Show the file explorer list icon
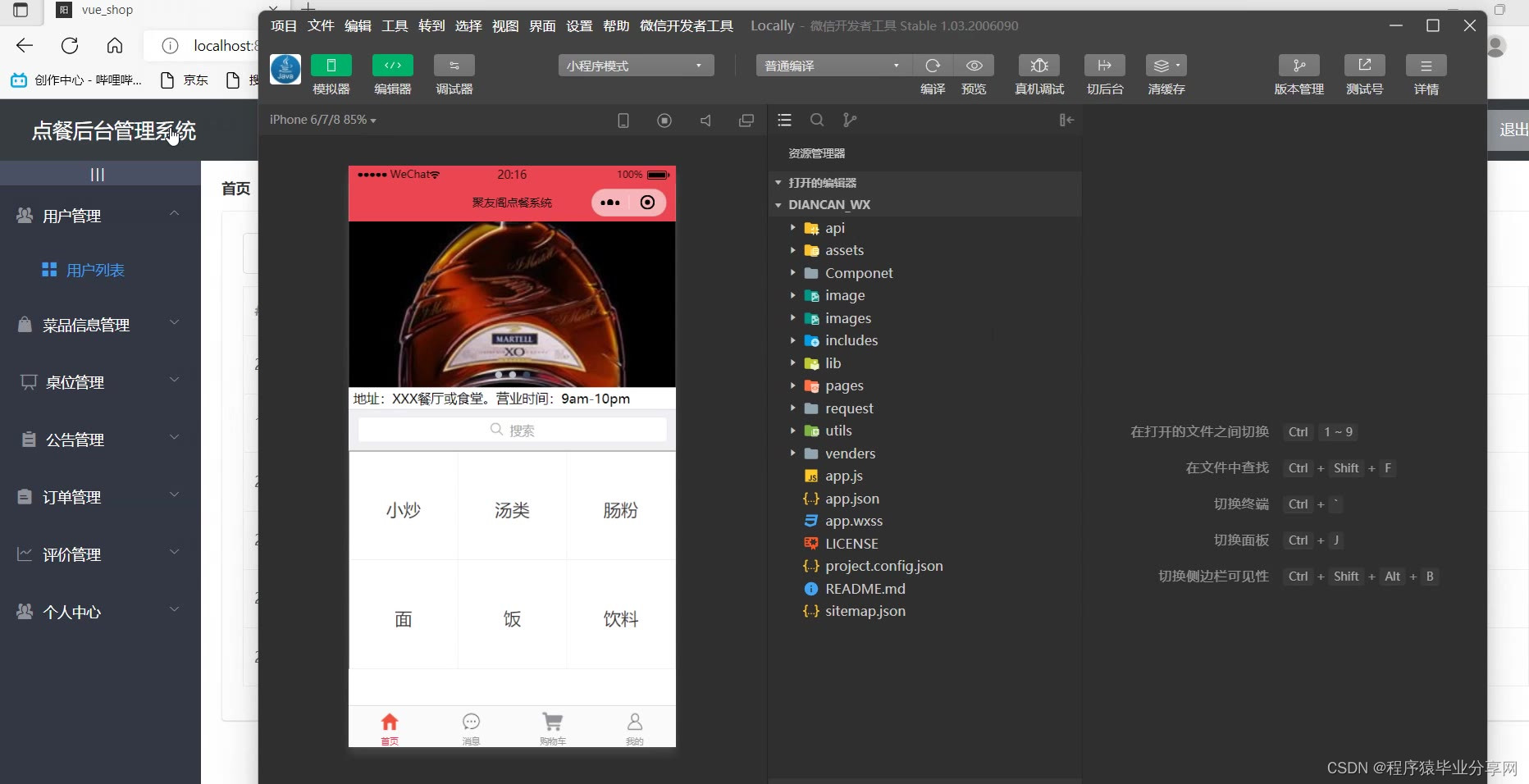1529x784 pixels. [784, 121]
